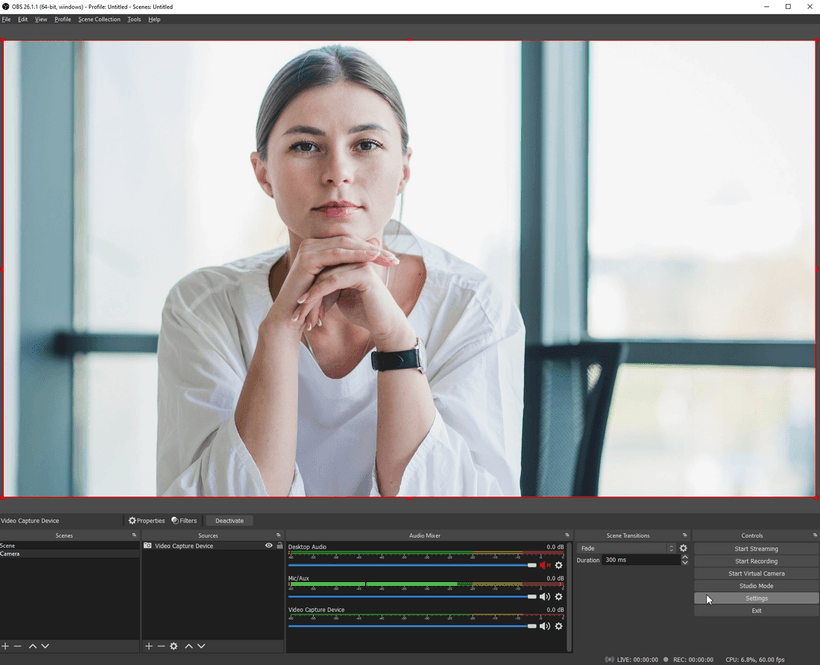Open the Tools menu
The height and width of the screenshot is (665, 820).
(134, 18)
